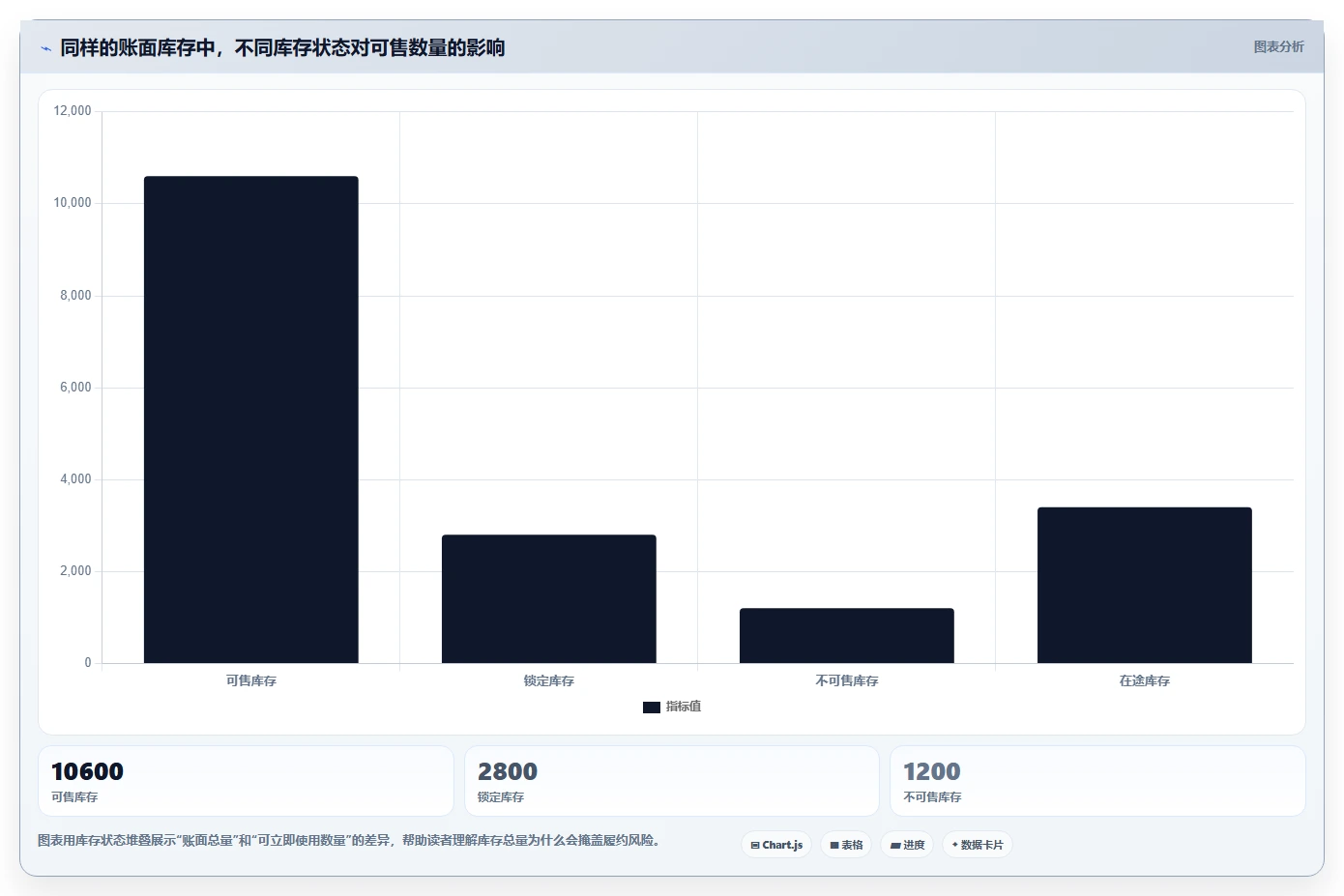Click the 在途库存 bar in chart
Image resolution: width=1344 pixels, height=896 pixels.
click(x=1145, y=585)
